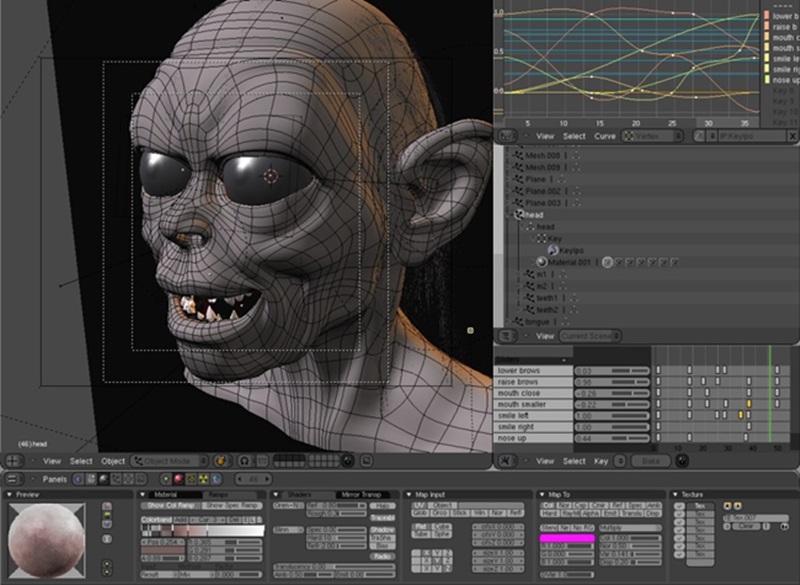The image size is (800, 585).
Task: Toggle the Shadow button in Shaders panel
Action: 382,530
